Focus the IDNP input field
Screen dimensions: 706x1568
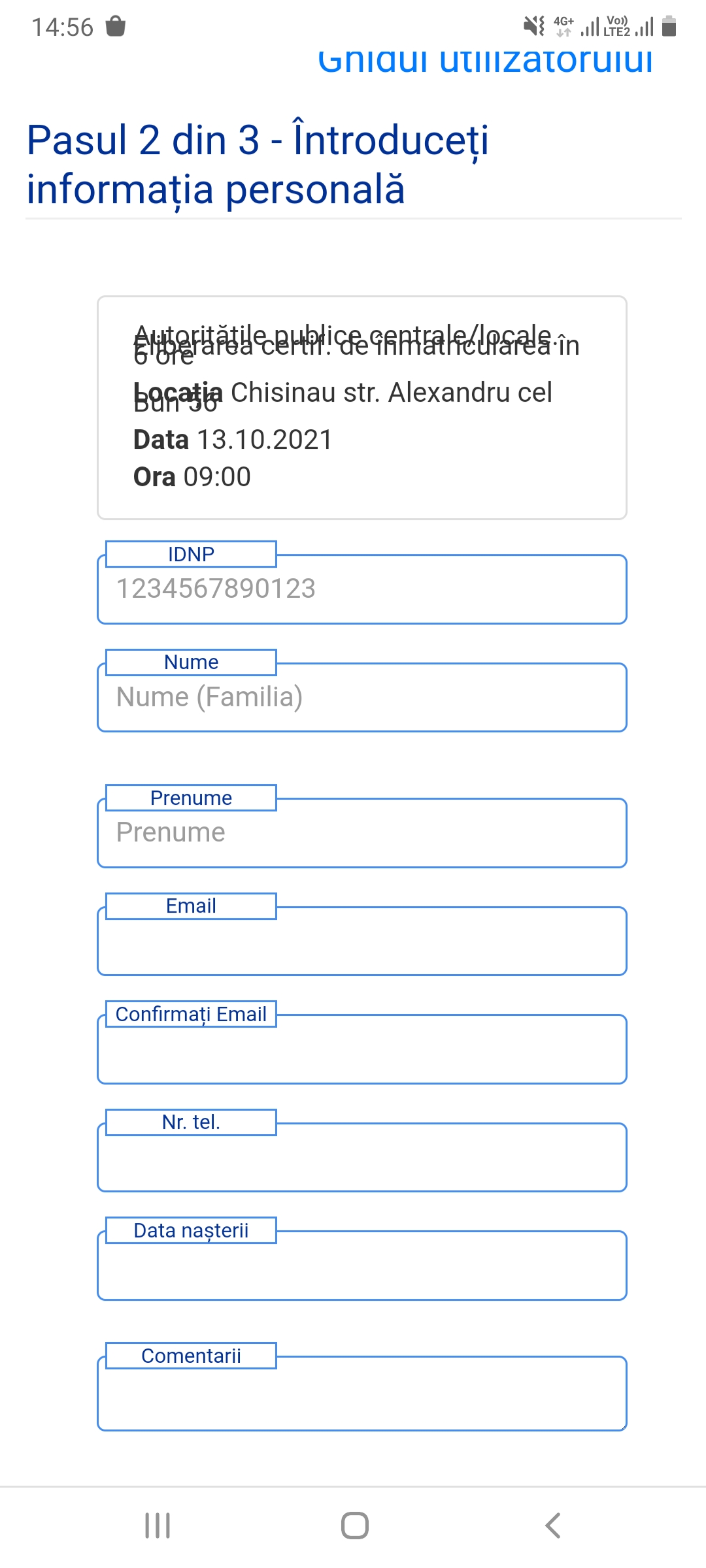tap(362, 589)
